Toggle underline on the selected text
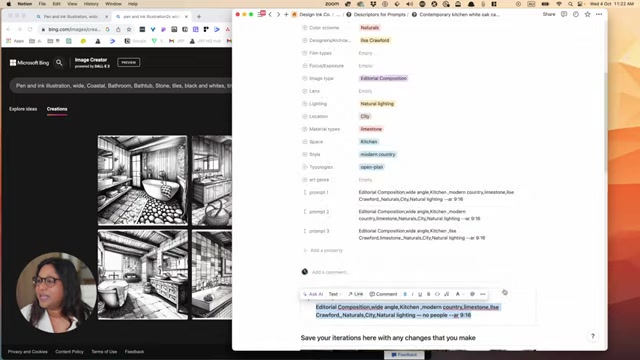Image resolution: width=640 pixels, height=360 pixels. tap(420, 294)
